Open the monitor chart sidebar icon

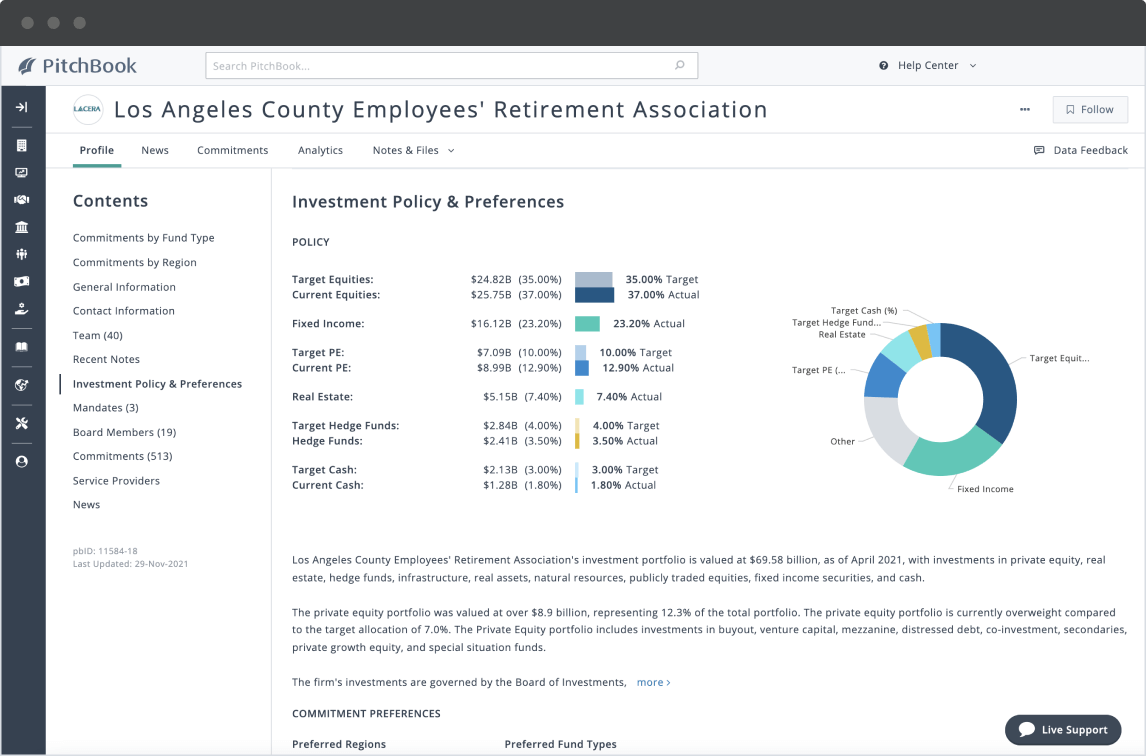[22, 173]
